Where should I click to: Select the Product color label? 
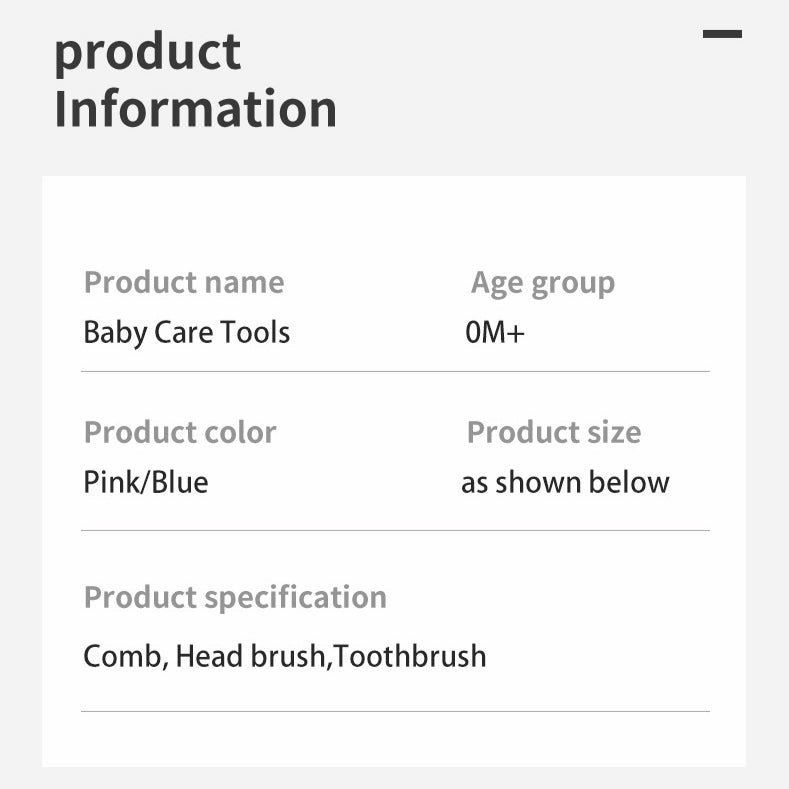(180, 432)
